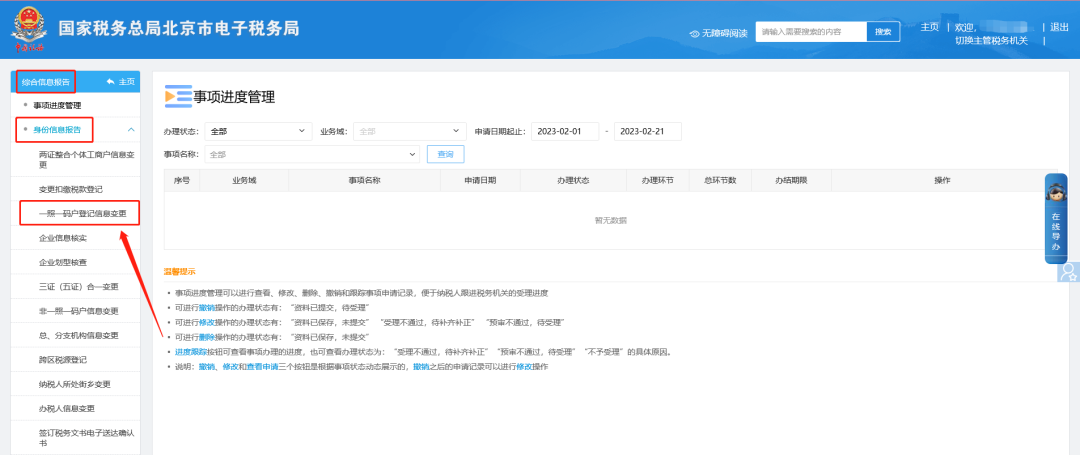Select 综合信息报告 sidebar header
The image size is (1080, 455).
45,82
